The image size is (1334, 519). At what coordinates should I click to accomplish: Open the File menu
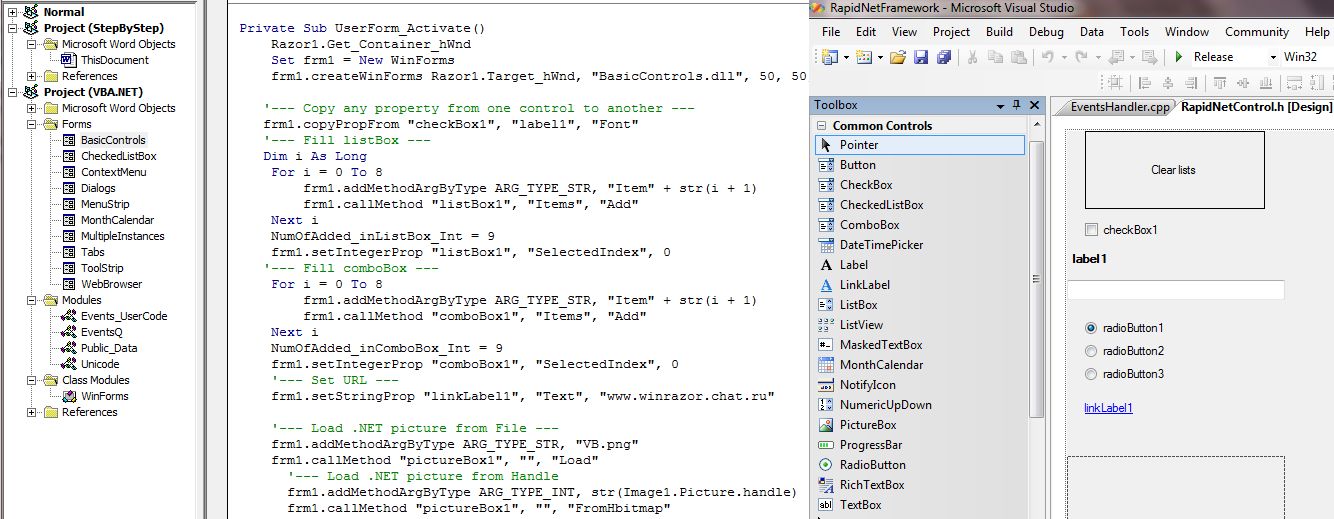pyautogui.click(x=831, y=32)
